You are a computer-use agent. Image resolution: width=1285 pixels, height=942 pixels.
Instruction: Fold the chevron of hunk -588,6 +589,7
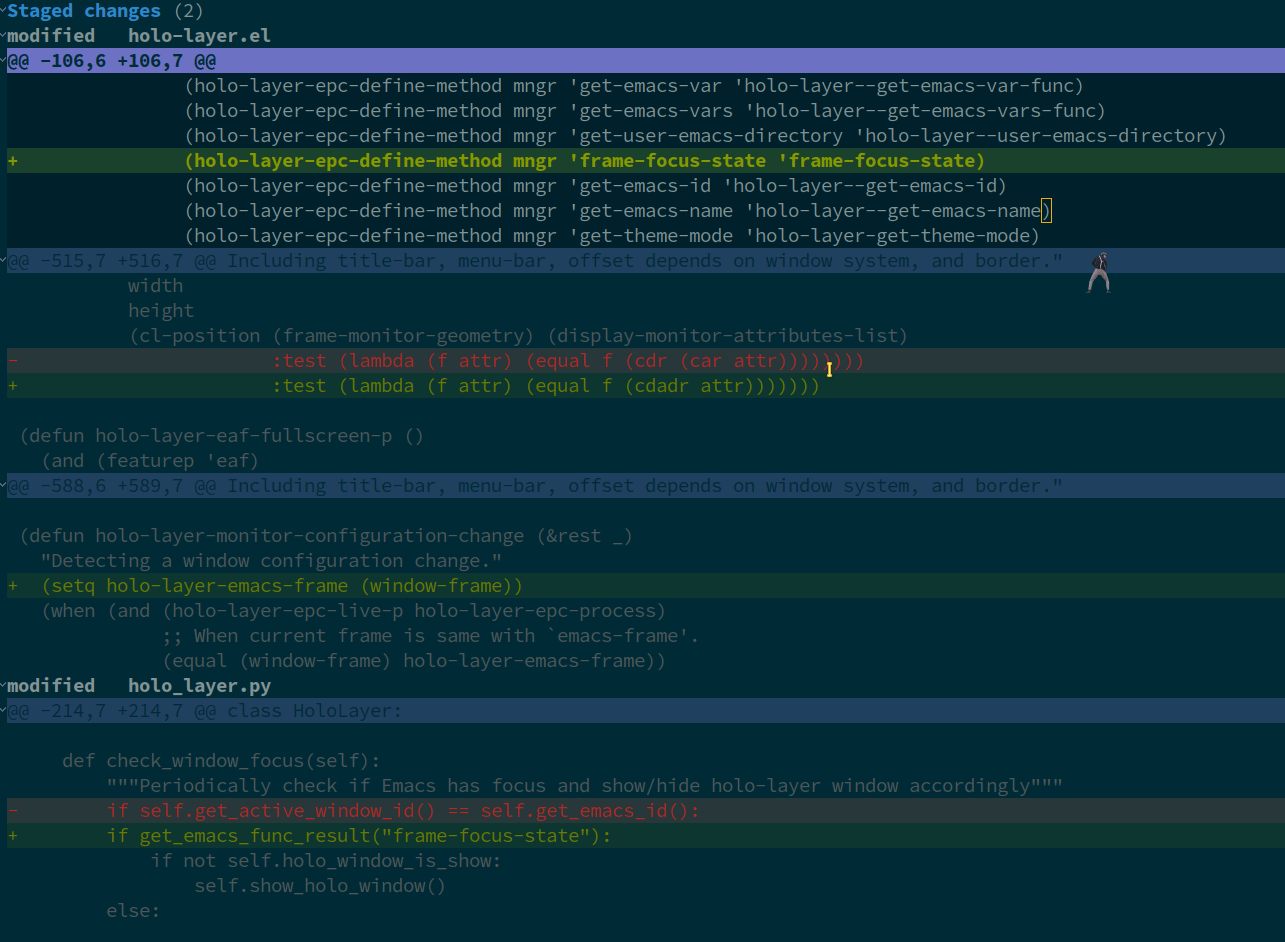[x=4, y=486]
